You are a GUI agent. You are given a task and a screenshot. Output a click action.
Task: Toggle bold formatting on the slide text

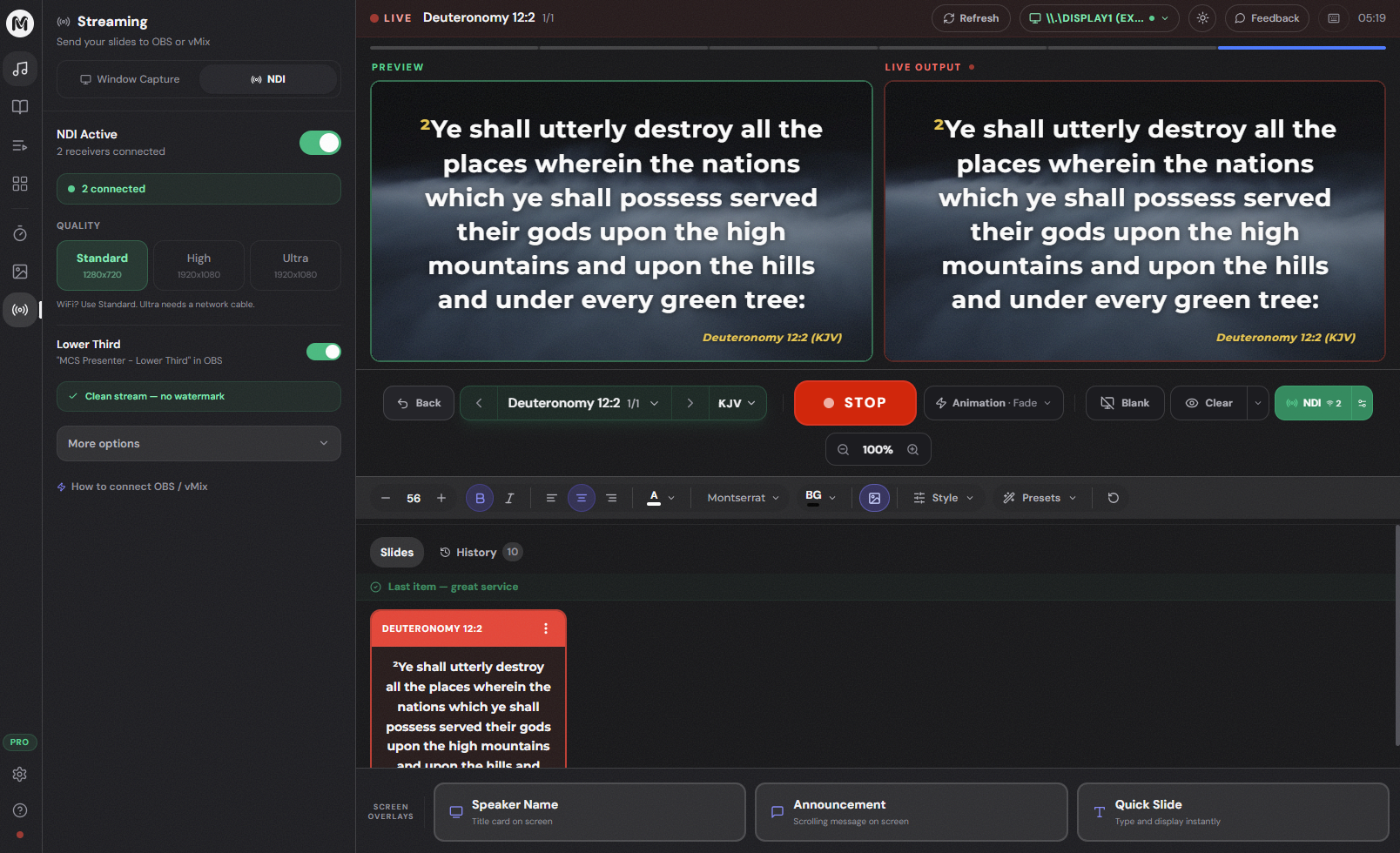480,497
